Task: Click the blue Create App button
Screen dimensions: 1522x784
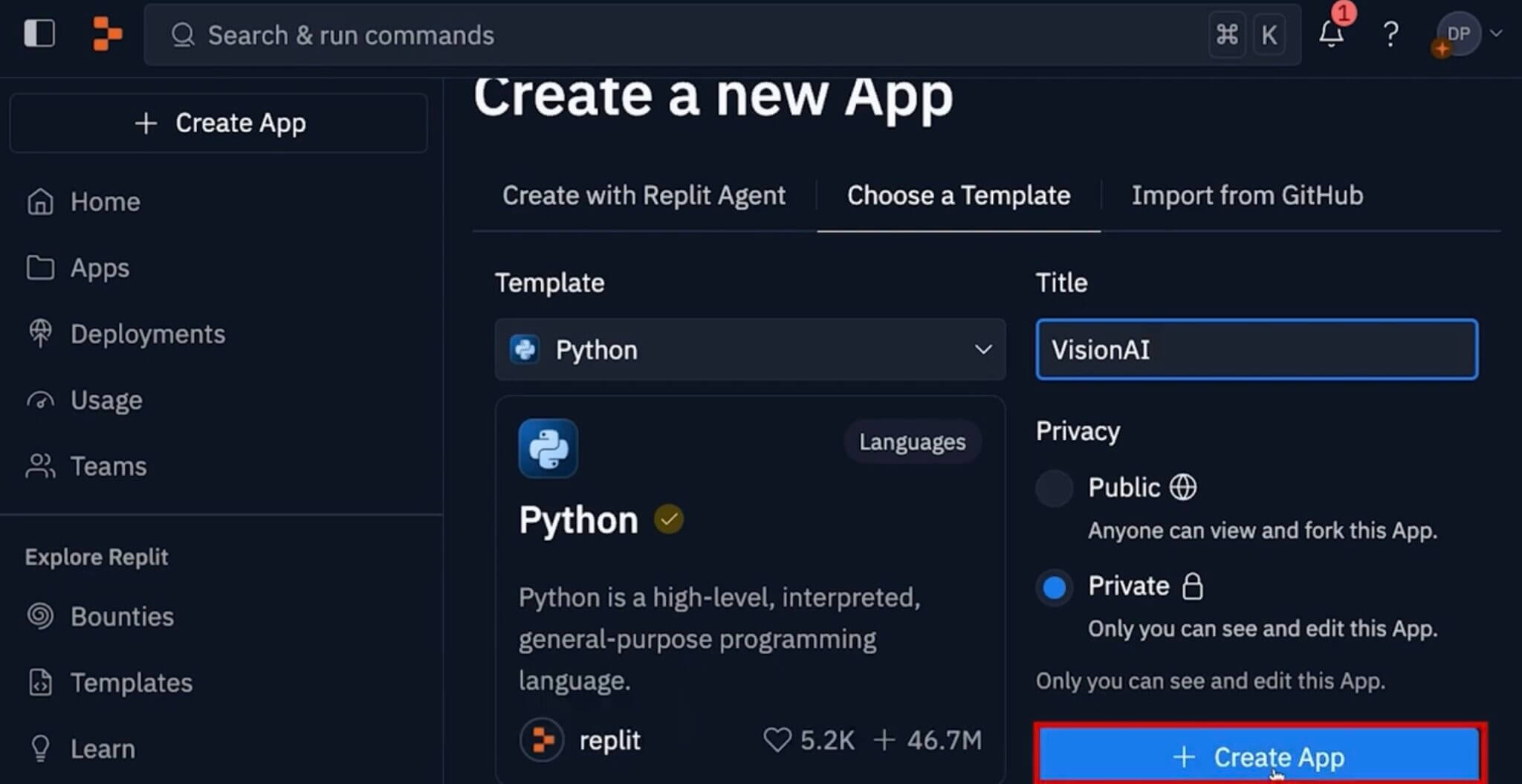Action: [1258, 757]
